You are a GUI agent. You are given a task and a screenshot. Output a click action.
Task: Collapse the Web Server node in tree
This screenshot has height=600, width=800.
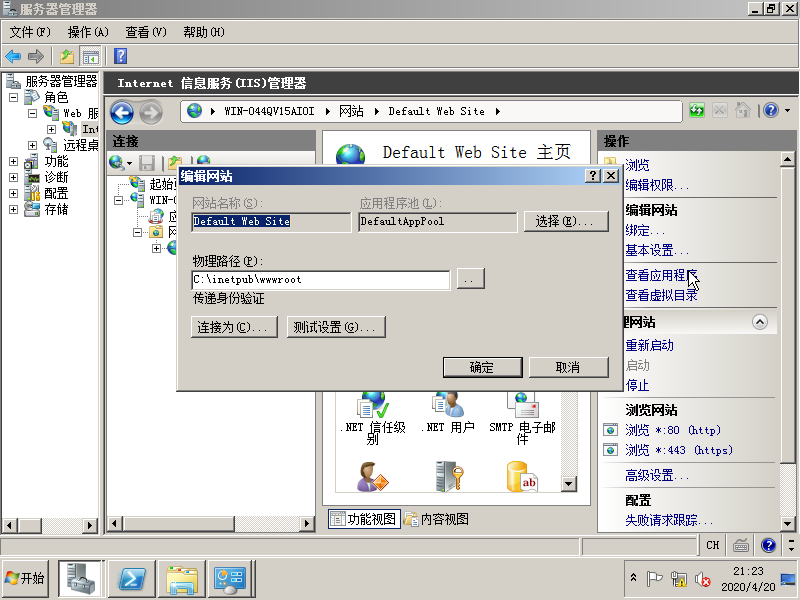(33, 113)
